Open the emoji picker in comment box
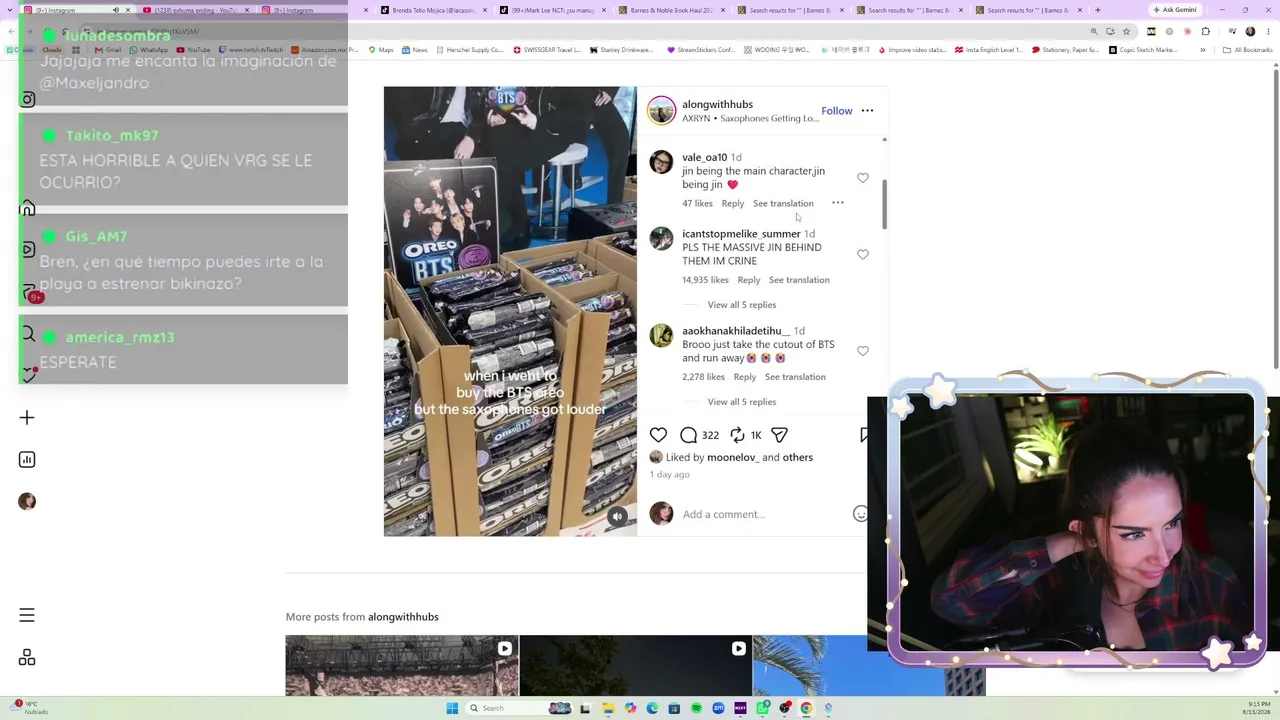 860,514
